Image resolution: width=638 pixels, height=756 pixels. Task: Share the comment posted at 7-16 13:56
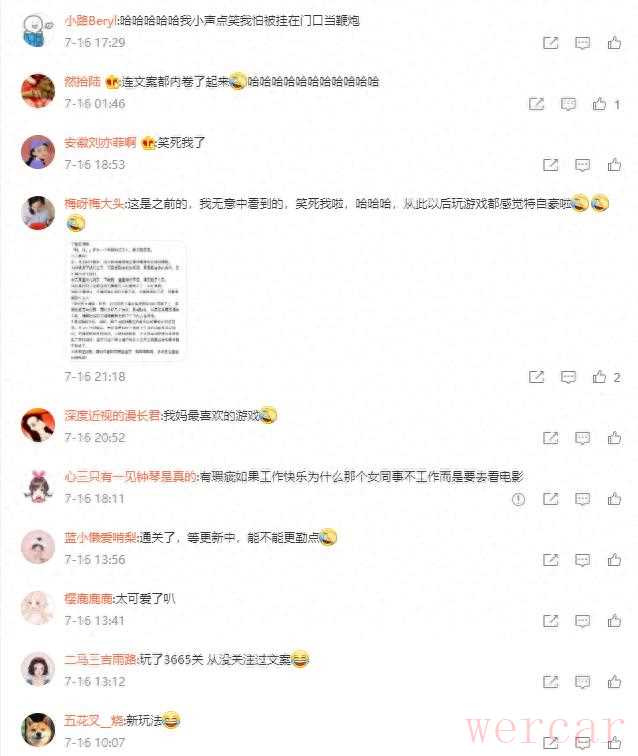550,560
